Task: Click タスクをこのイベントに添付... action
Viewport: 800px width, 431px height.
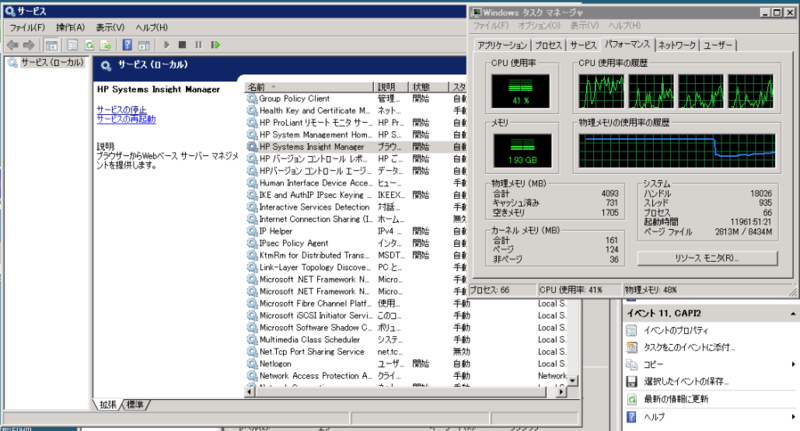Action: [689, 347]
